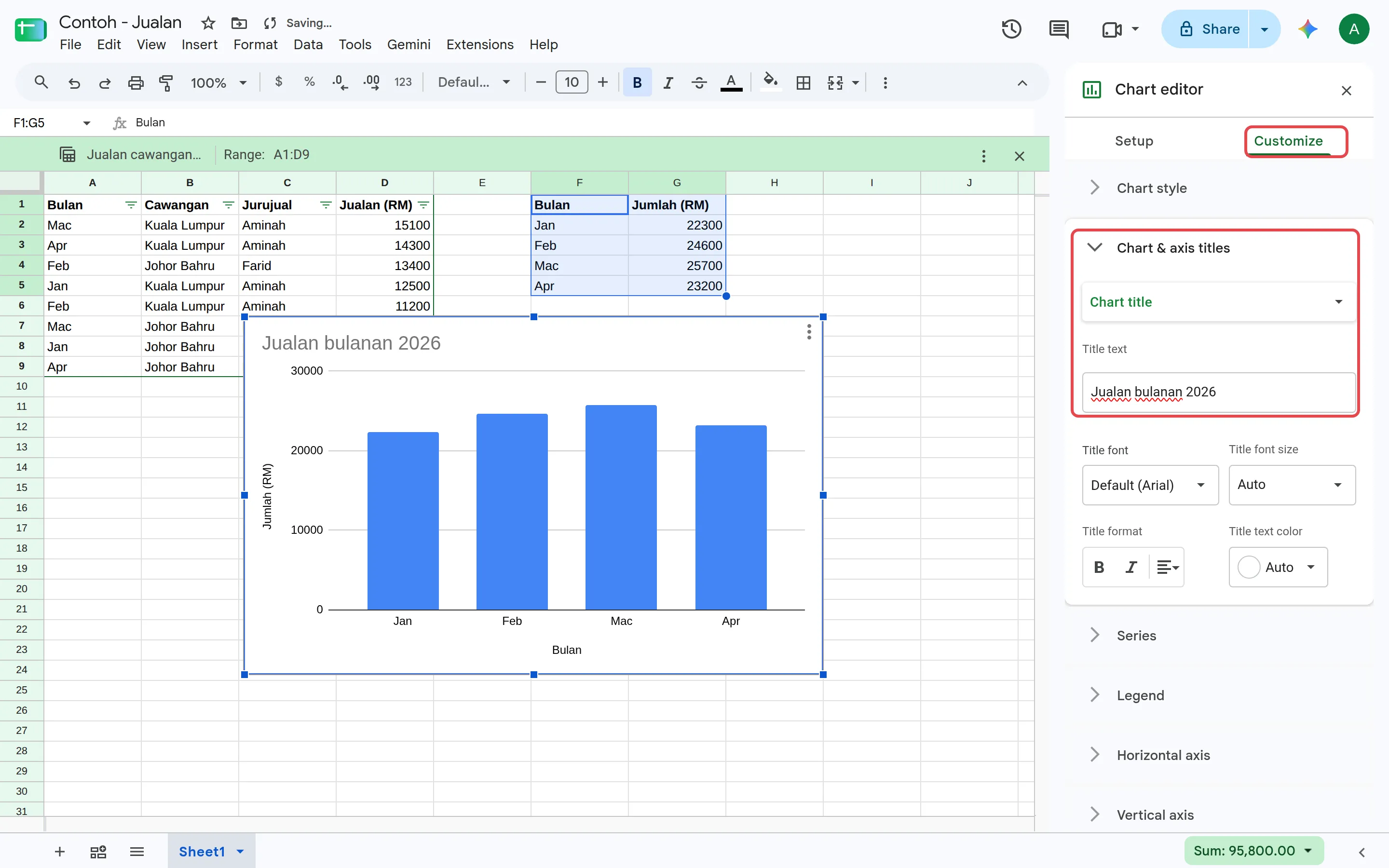
Task: Click the merge cells icon
Action: [x=835, y=82]
